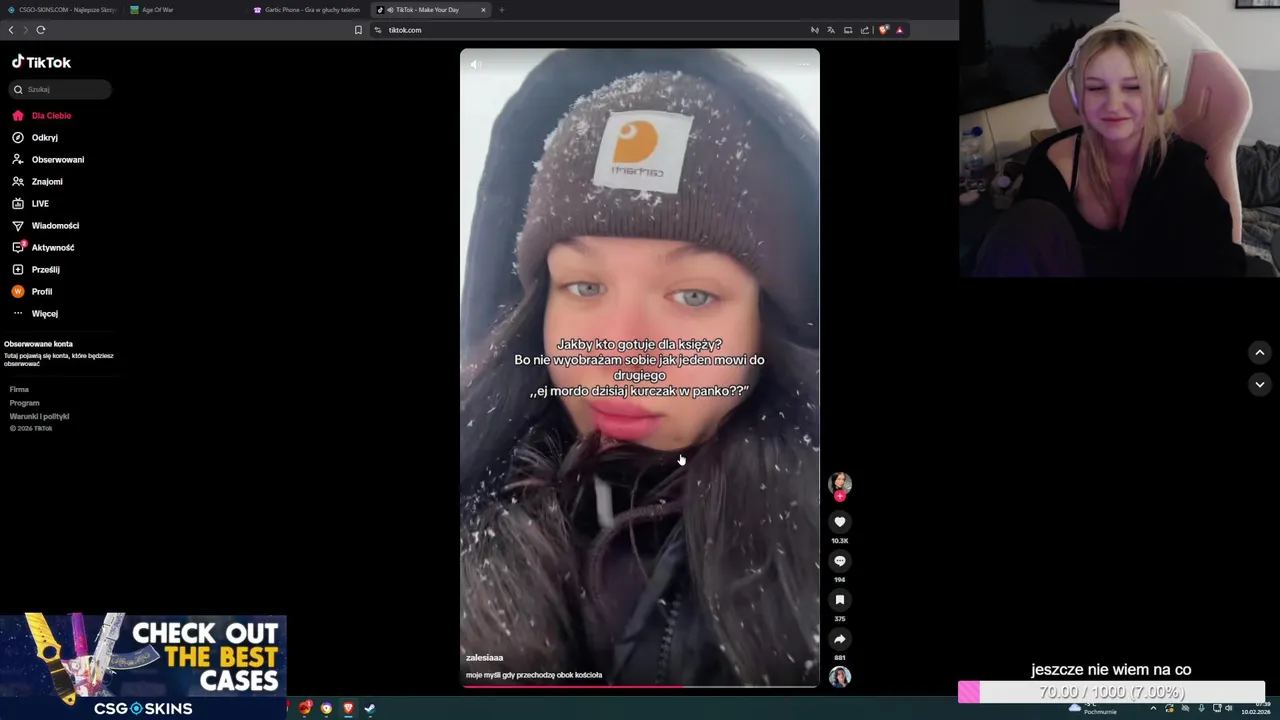
Task: Go to previous video with up arrow
Action: (1260, 352)
